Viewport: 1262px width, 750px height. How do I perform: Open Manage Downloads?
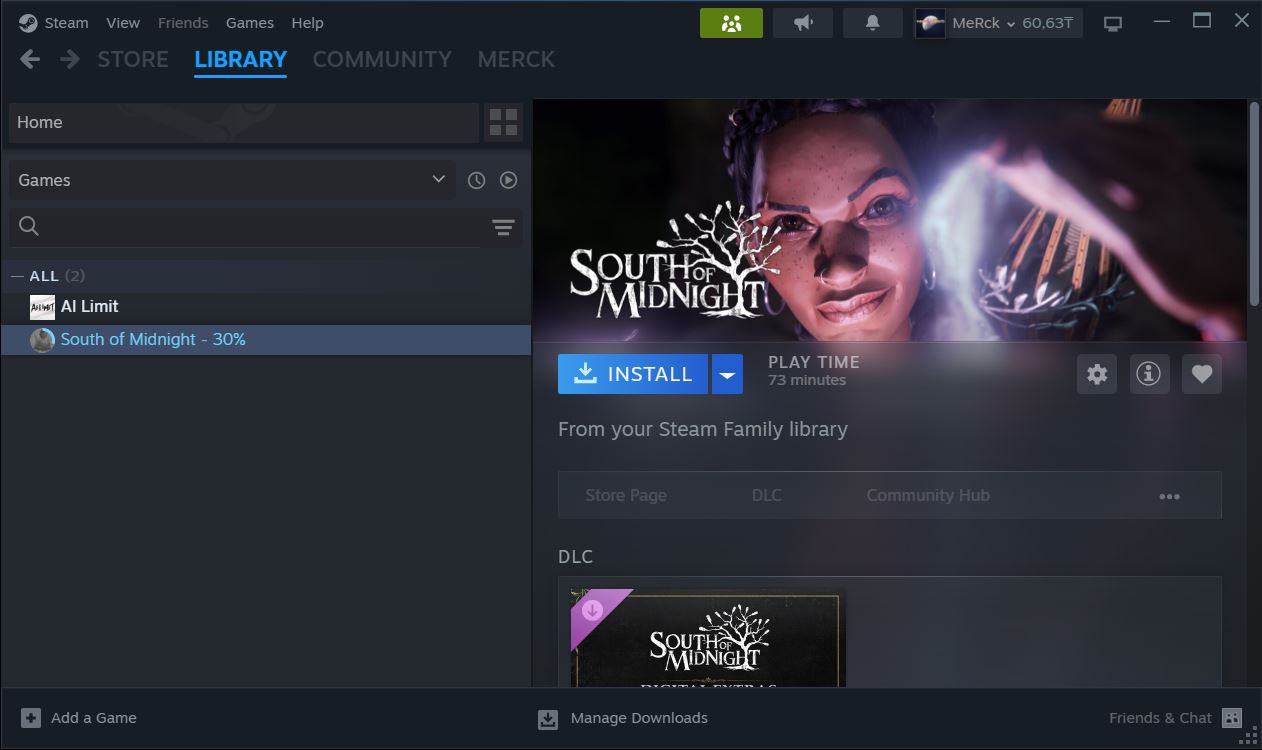pos(623,718)
